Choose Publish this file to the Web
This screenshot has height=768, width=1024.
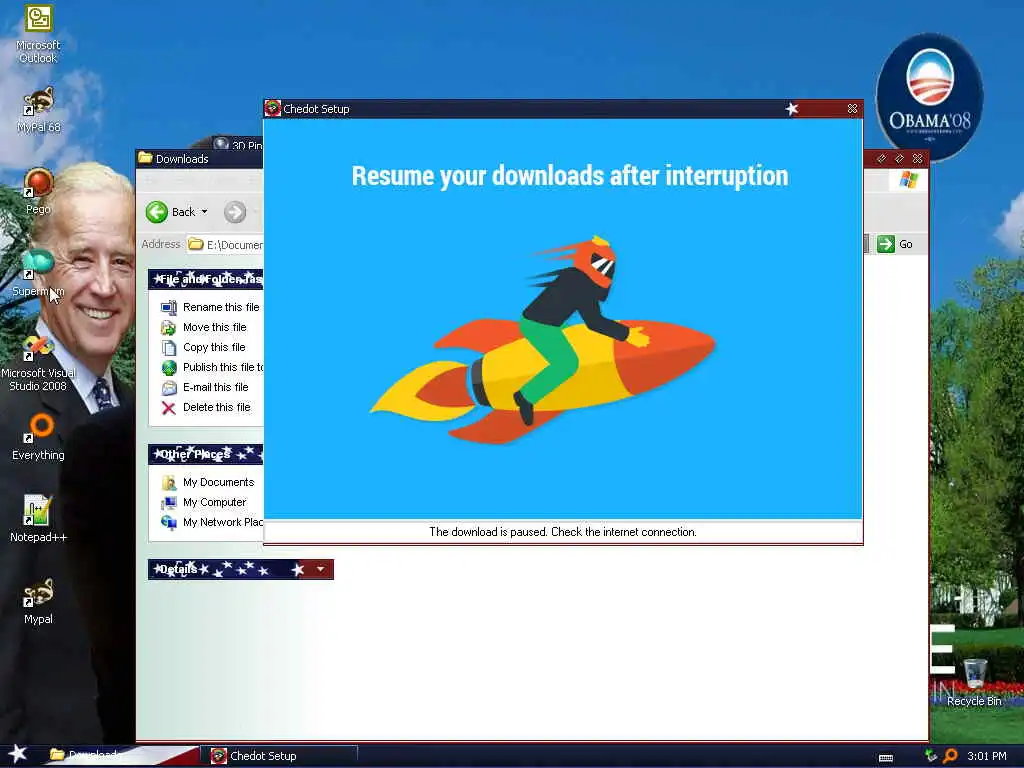223,367
